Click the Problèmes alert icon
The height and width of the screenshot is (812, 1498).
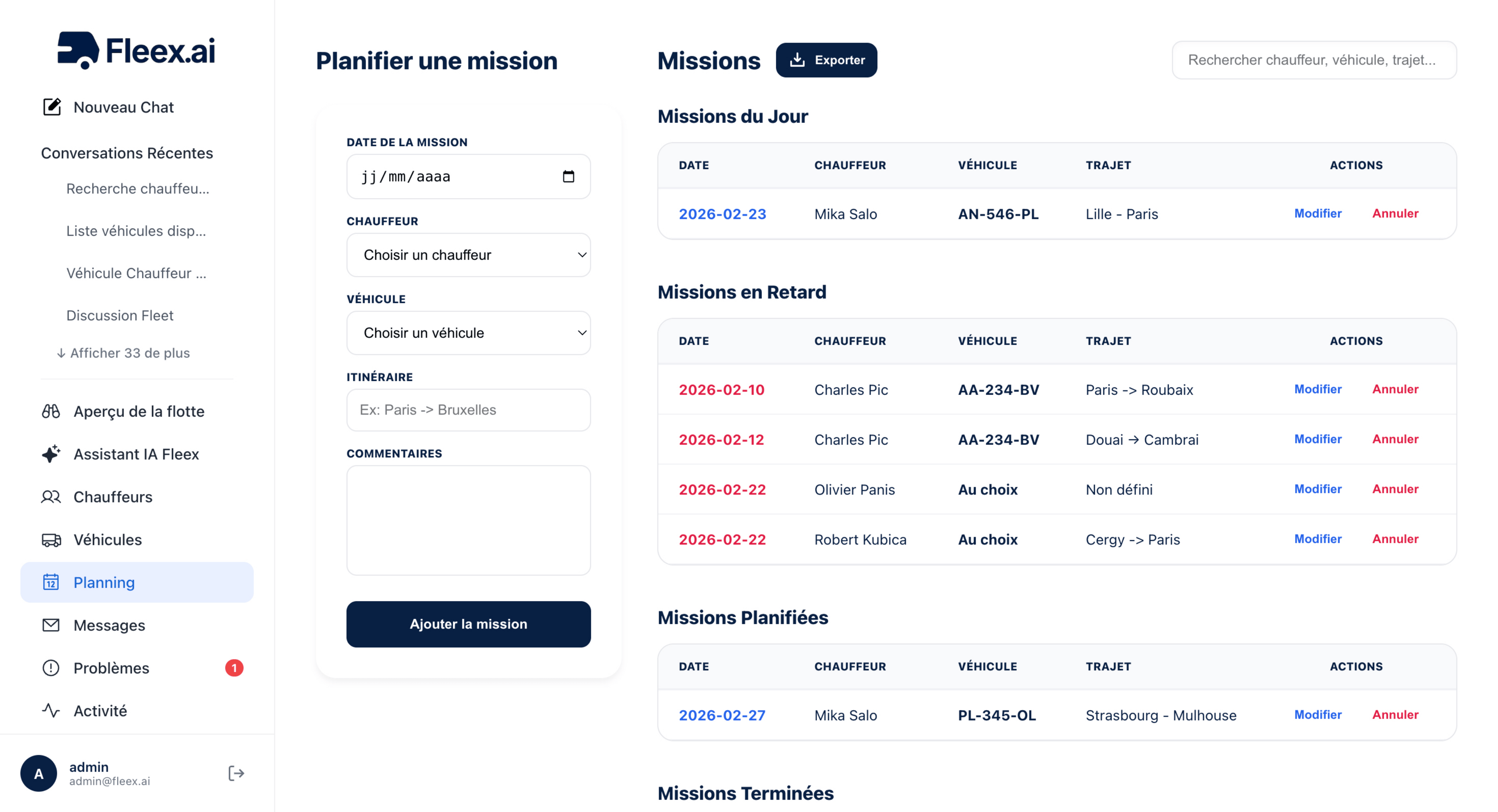point(51,668)
